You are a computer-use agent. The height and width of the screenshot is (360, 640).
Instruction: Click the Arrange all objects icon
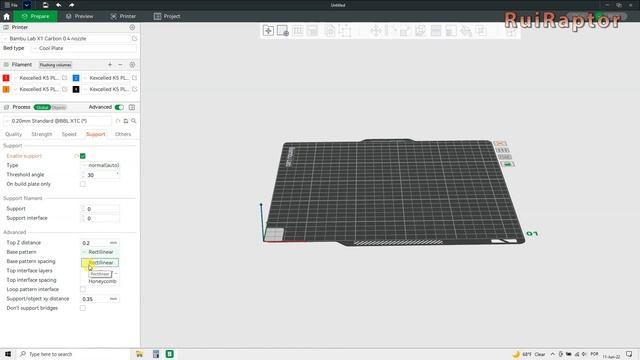pos(313,31)
